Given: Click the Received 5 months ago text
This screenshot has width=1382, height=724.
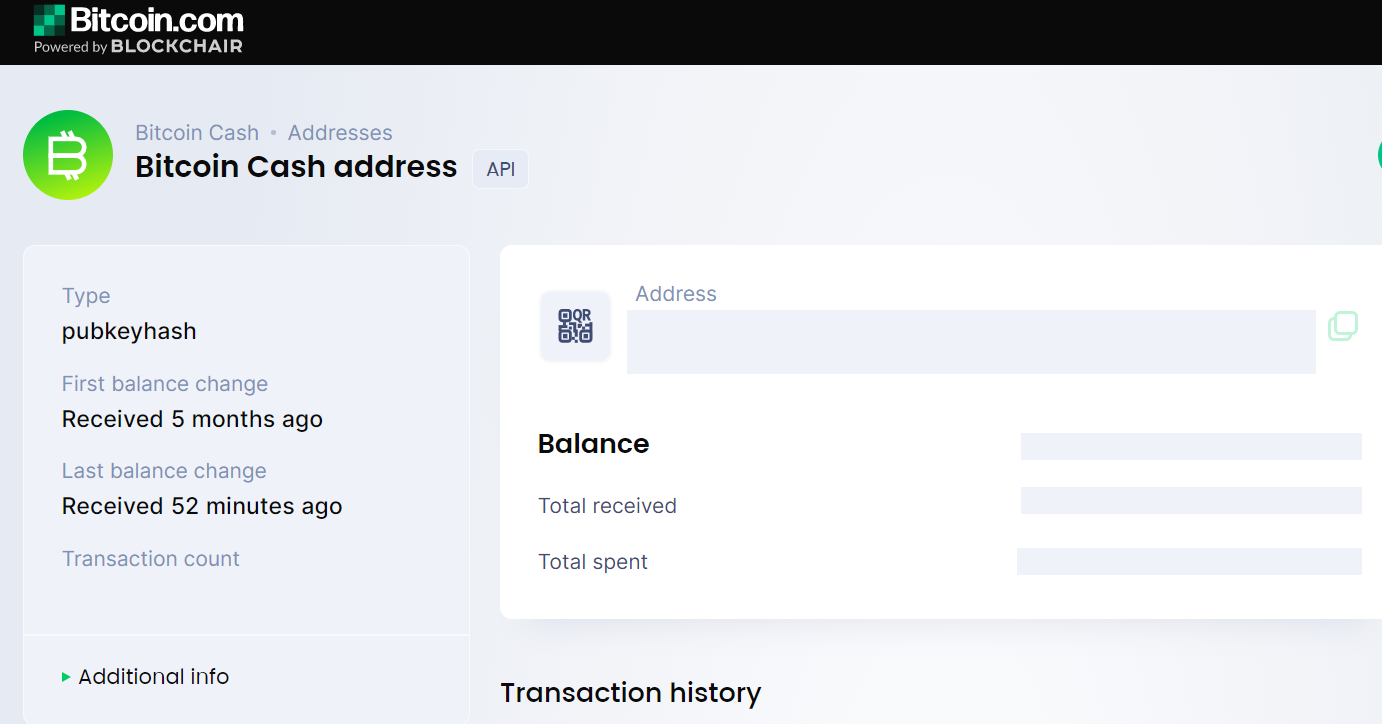Looking at the screenshot, I should point(192,419).
